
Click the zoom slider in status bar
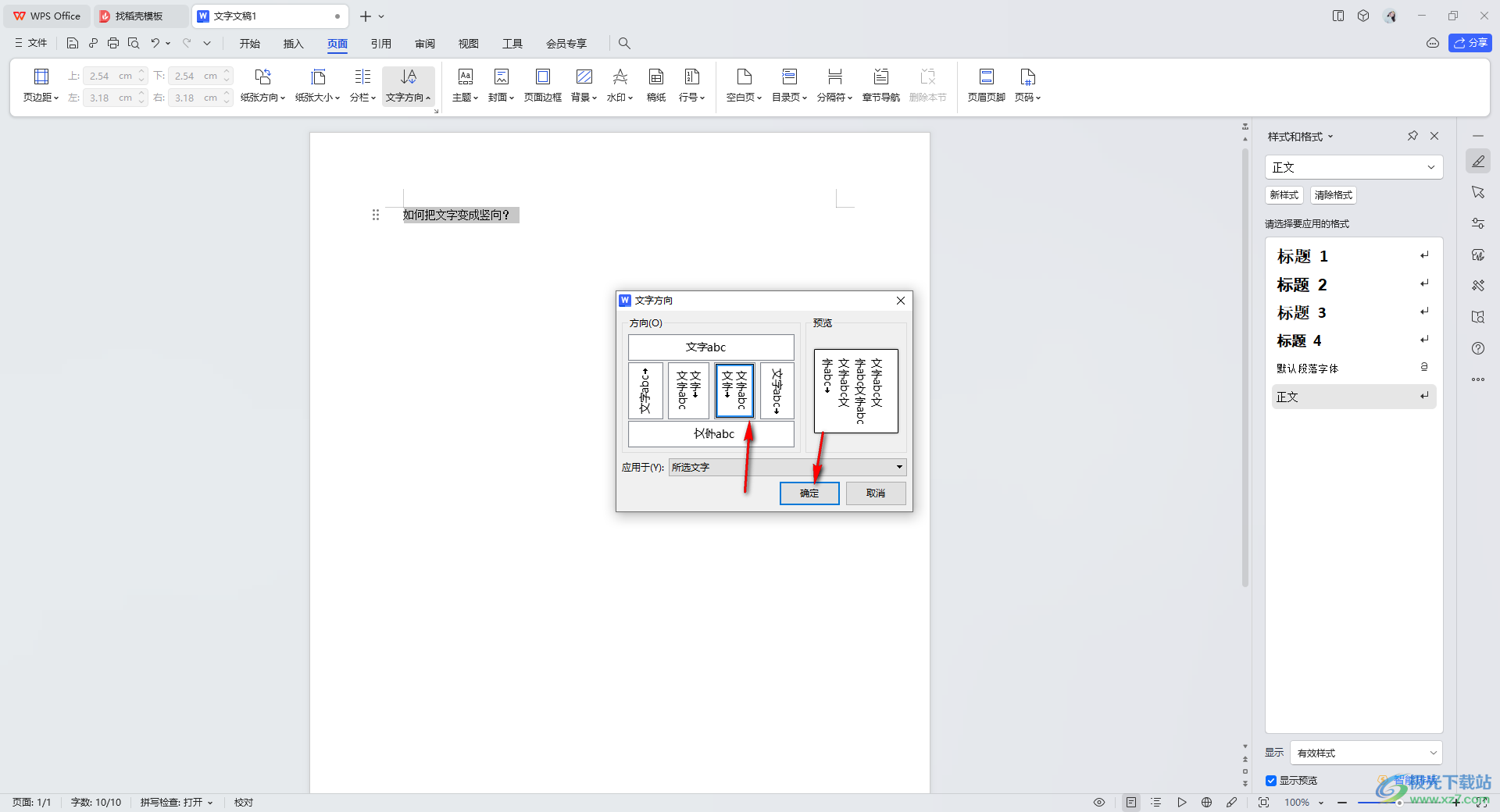[1399, 803]
